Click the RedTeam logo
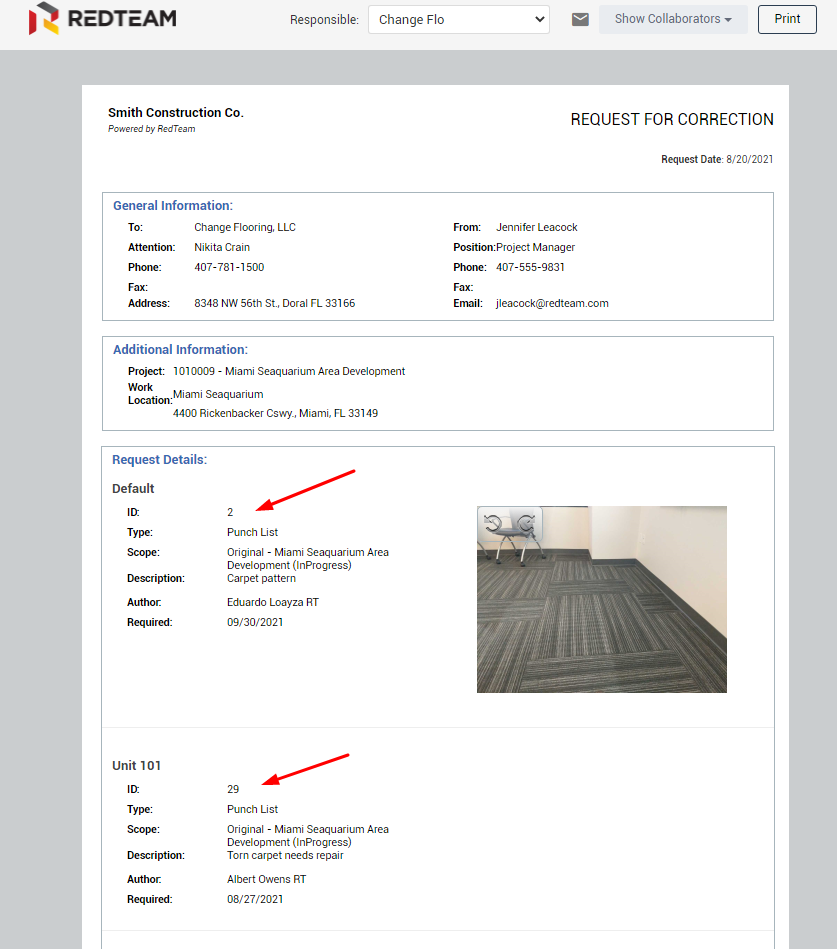 tap(102, 19)
